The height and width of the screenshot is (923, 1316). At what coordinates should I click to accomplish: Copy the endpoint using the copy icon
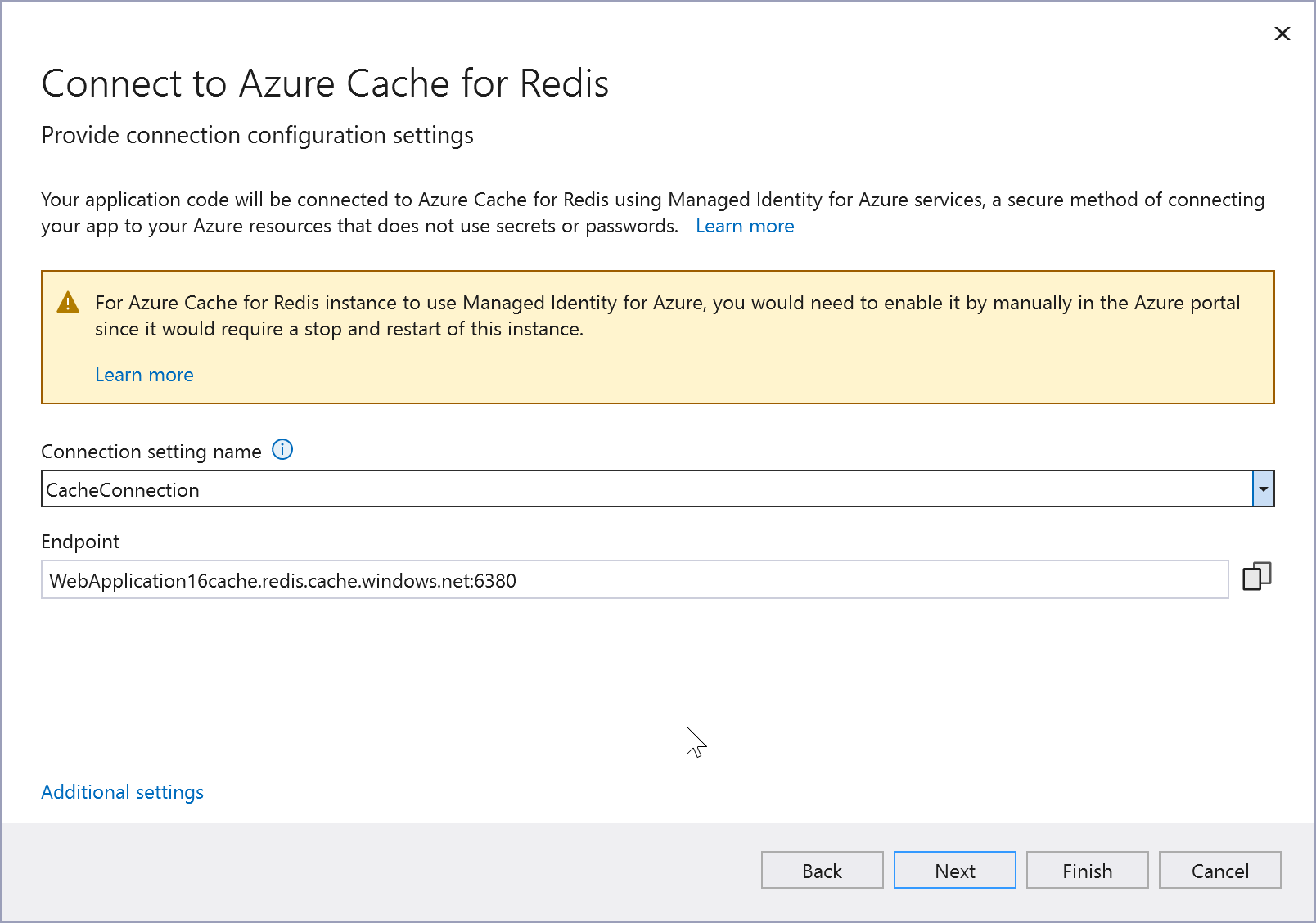pos(1257,577)
